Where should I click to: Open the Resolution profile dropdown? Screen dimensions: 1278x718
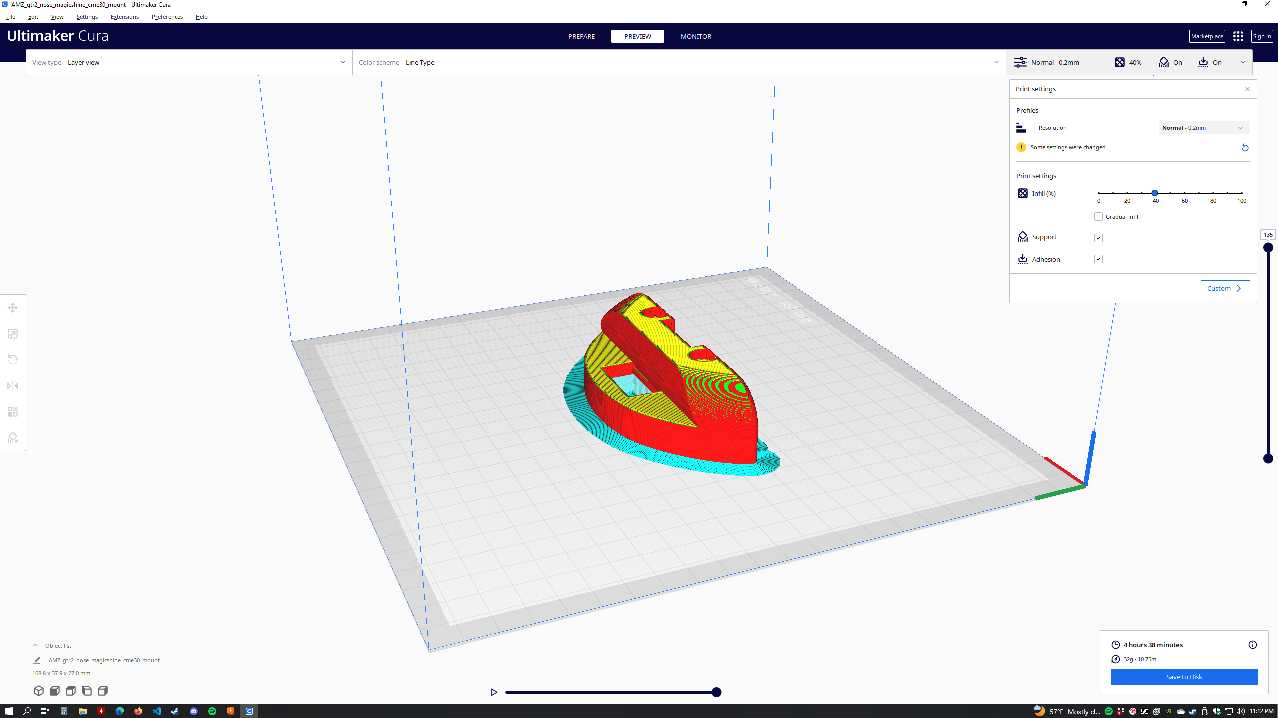[1203, 128]
